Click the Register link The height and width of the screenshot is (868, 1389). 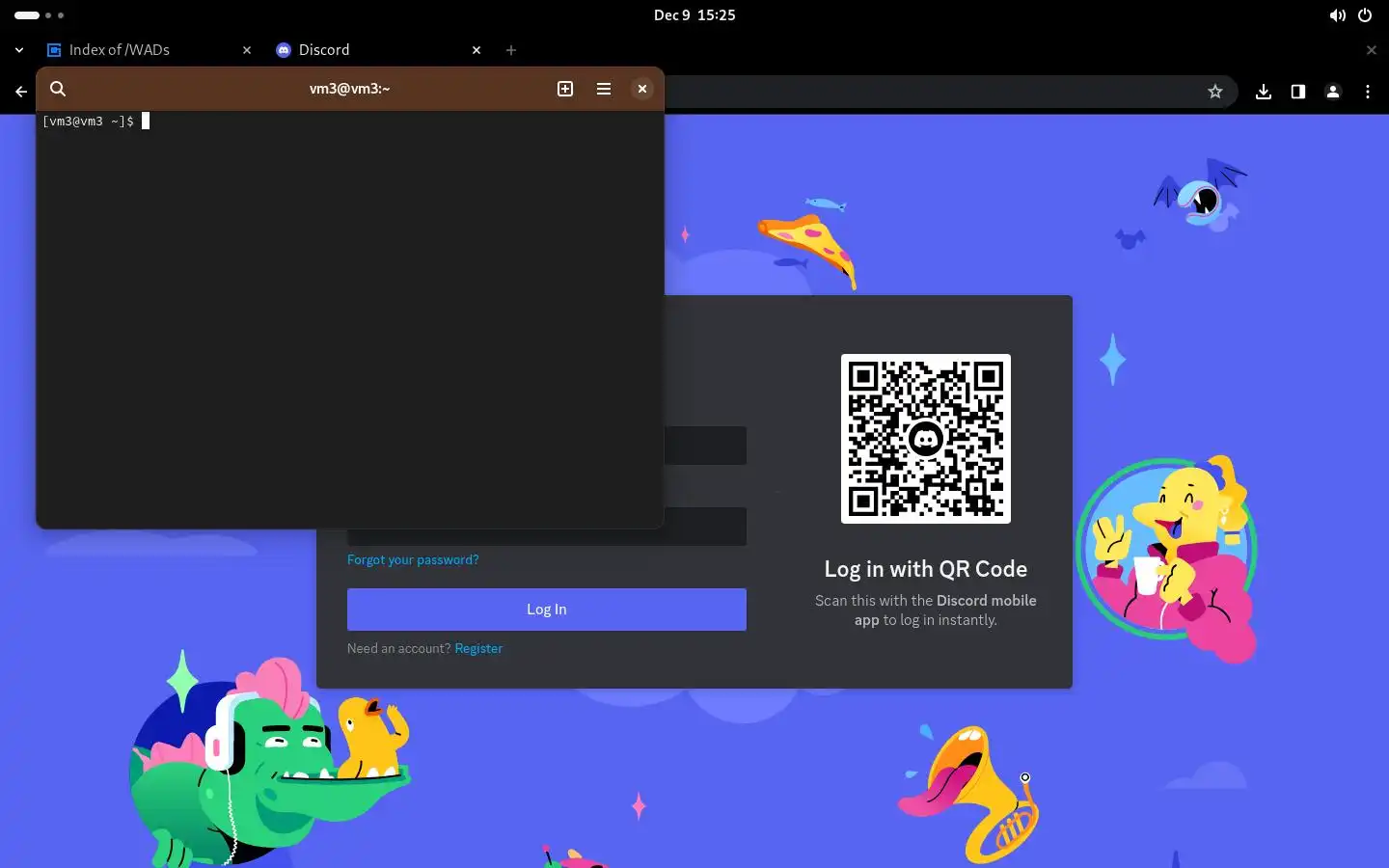tap(478, 648)
